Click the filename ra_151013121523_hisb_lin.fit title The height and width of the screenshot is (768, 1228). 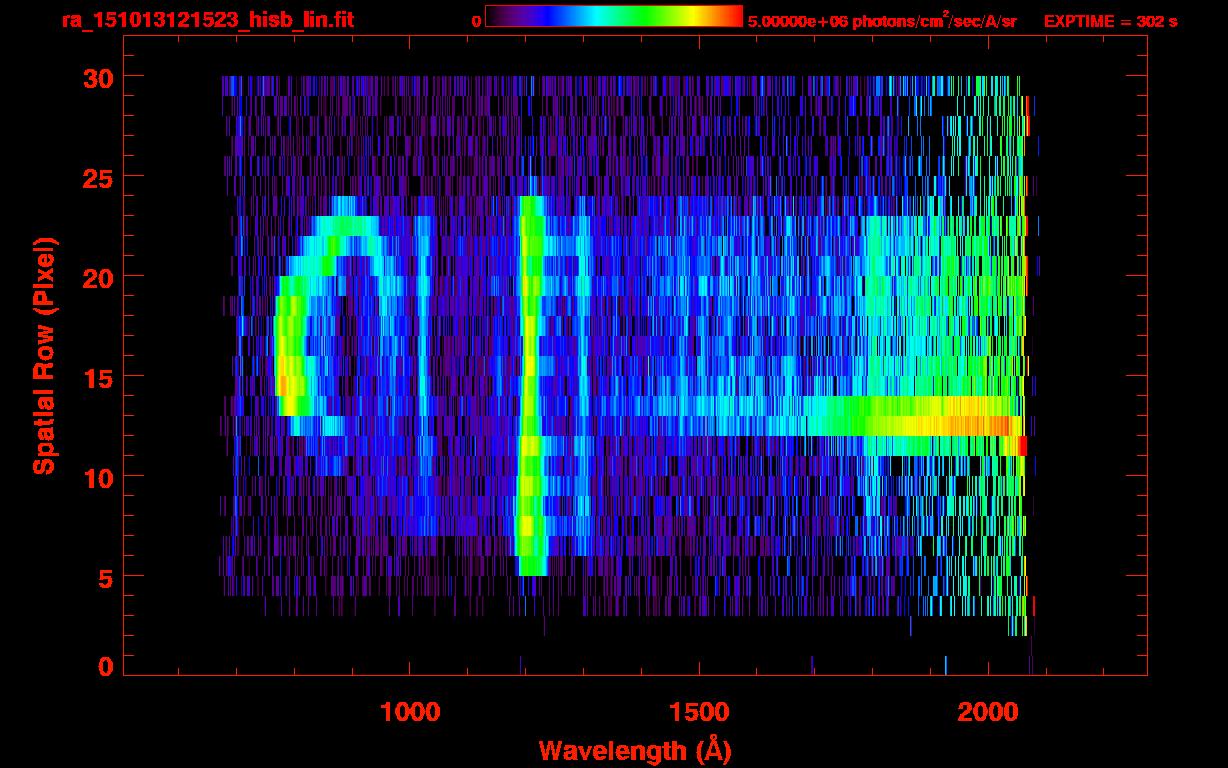pos(207,20)
